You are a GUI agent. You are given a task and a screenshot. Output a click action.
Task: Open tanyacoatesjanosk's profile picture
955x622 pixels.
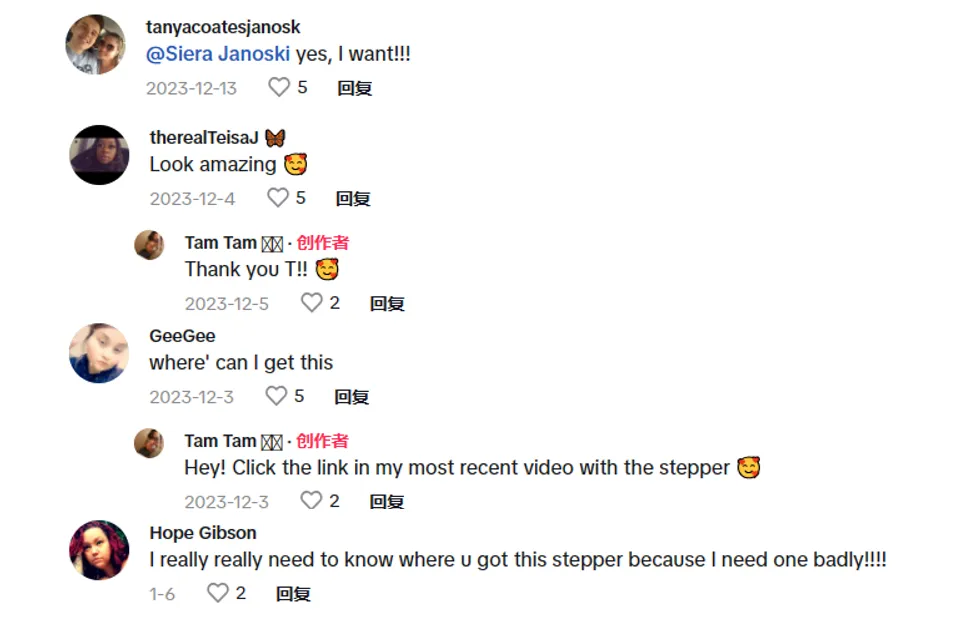95,44
